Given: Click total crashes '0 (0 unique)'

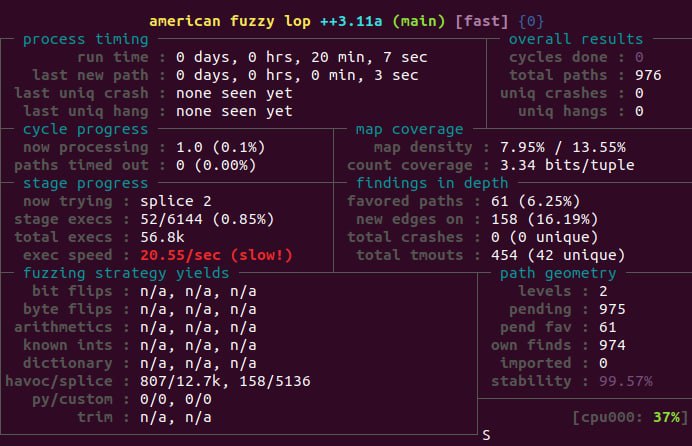Looking at the screenshot, I should (x=544, y=237).
